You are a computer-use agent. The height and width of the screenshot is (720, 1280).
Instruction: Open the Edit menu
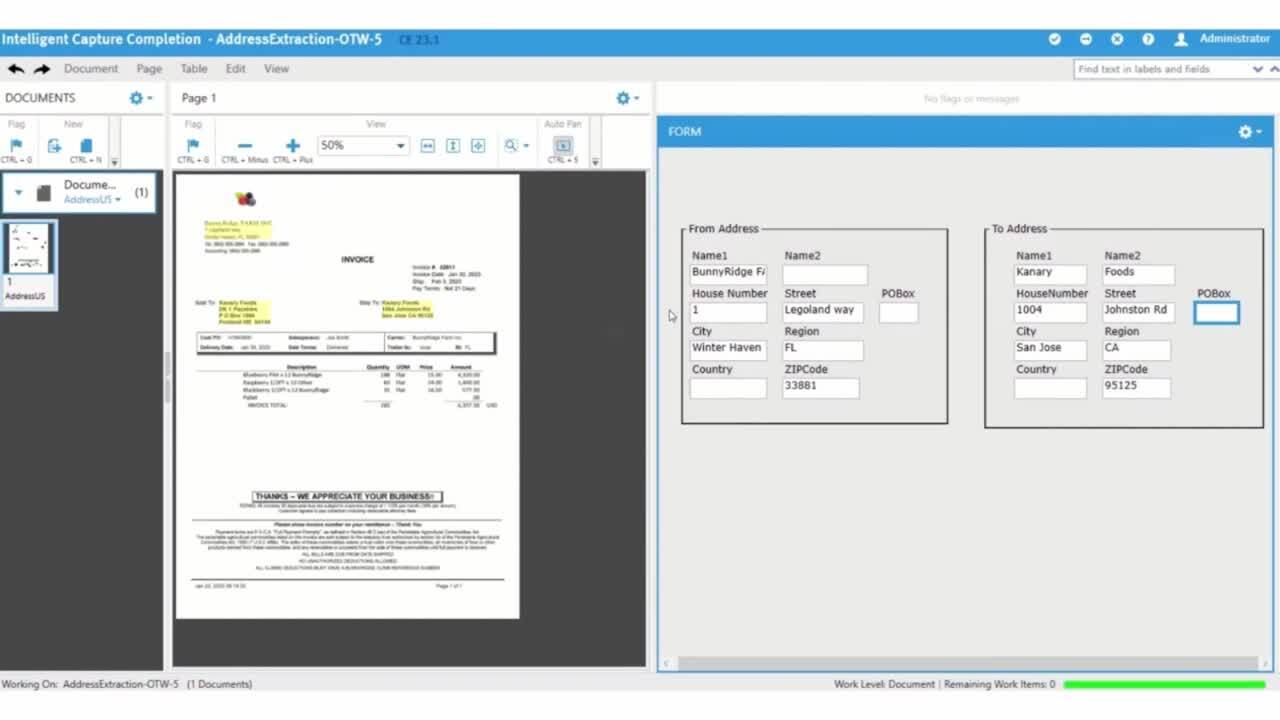pyautogui.click(x=236, y=69)
